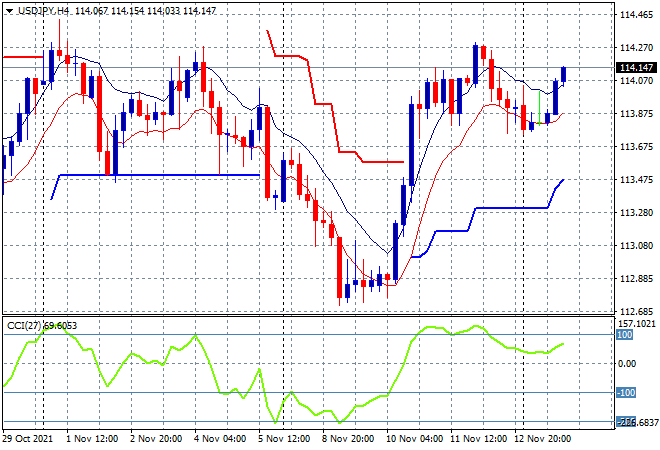Click the 112.685 price scale value
This screenshot has width=660, height=450.
[636, 312]
